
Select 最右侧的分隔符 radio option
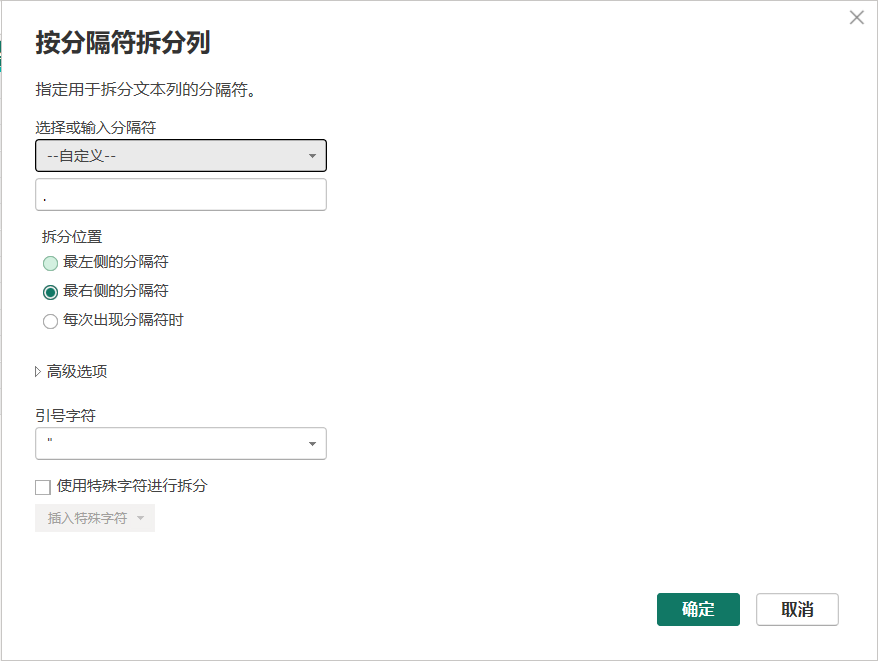coord(50,292)
